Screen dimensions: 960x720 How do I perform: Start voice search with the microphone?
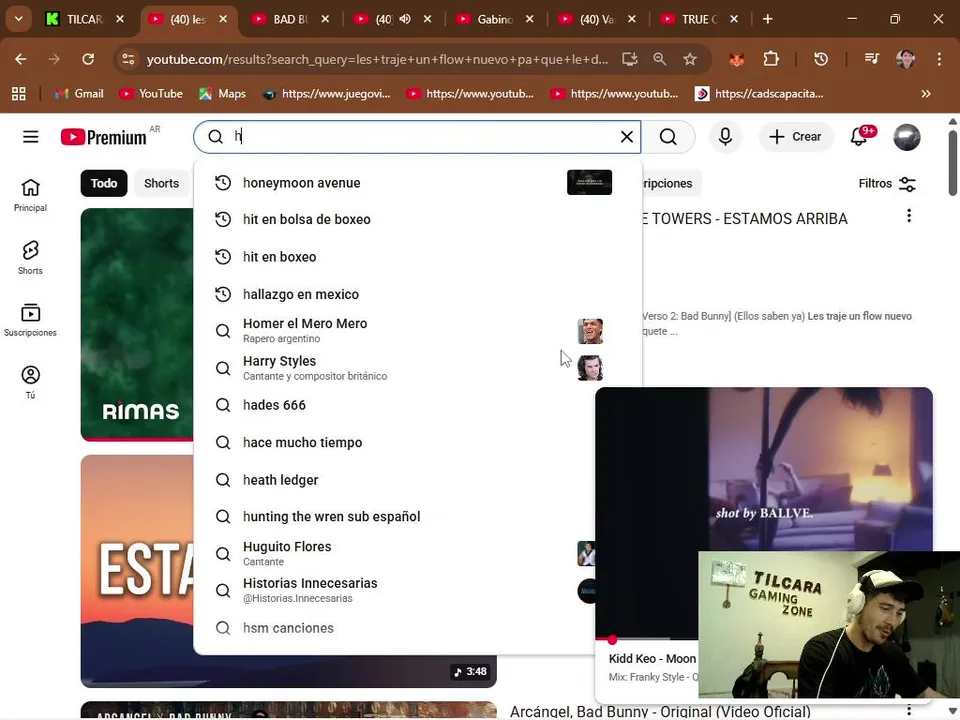coord(725,137)
